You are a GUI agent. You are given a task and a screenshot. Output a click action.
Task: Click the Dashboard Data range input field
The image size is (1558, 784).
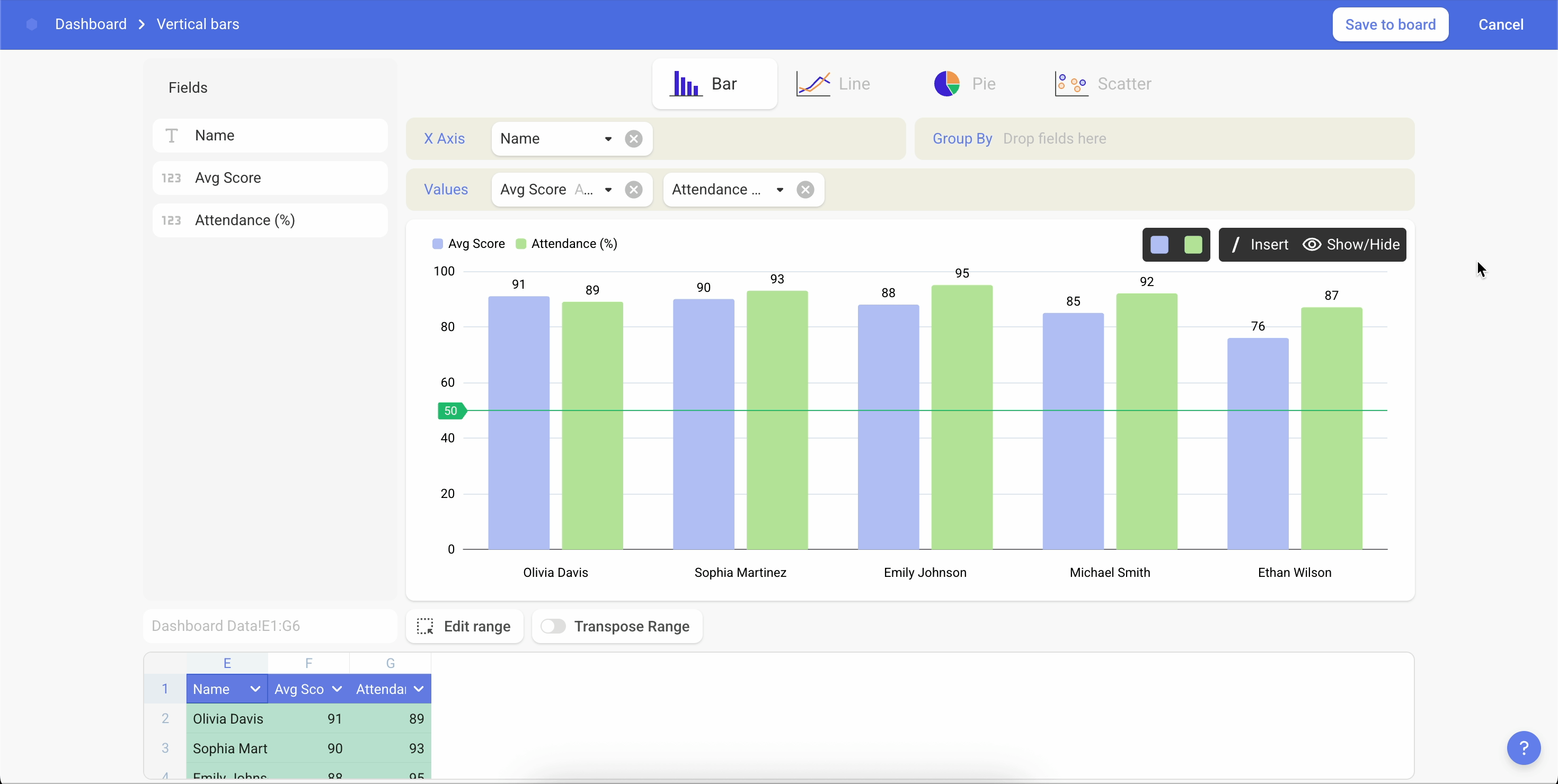(269, 626)
